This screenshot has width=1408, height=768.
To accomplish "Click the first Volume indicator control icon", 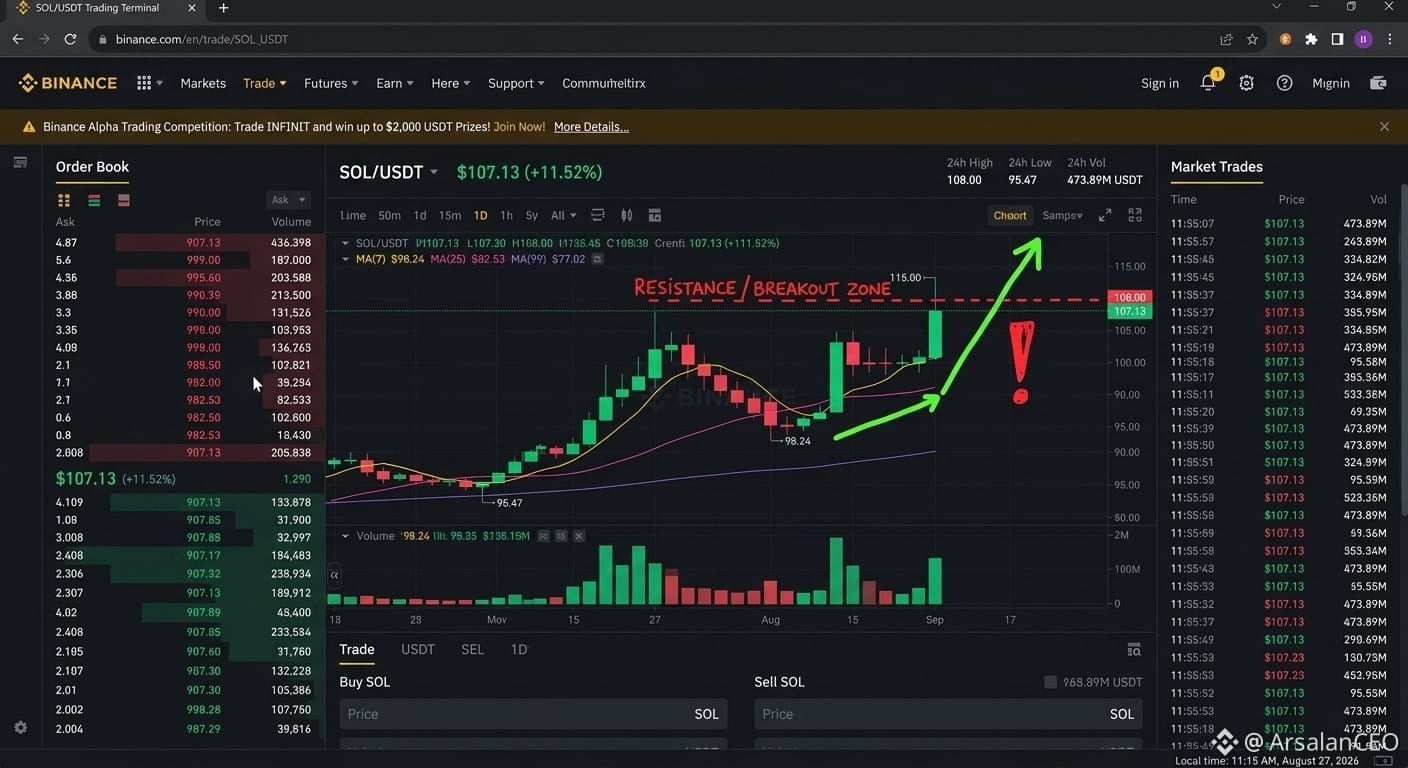I will pyautogui.click(x=543, y=536).
